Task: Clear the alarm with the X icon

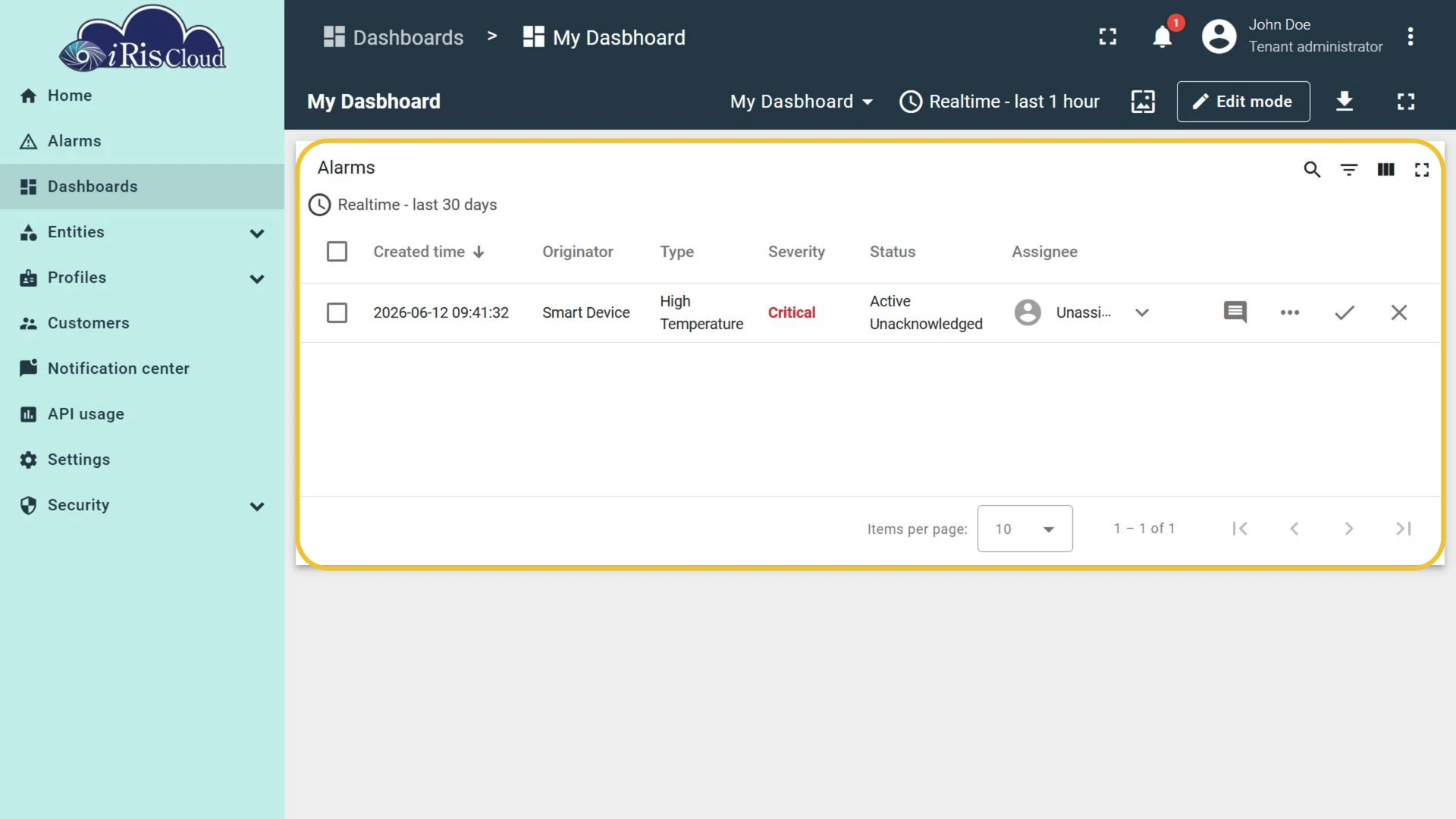Action: [x=1399, y=312]
